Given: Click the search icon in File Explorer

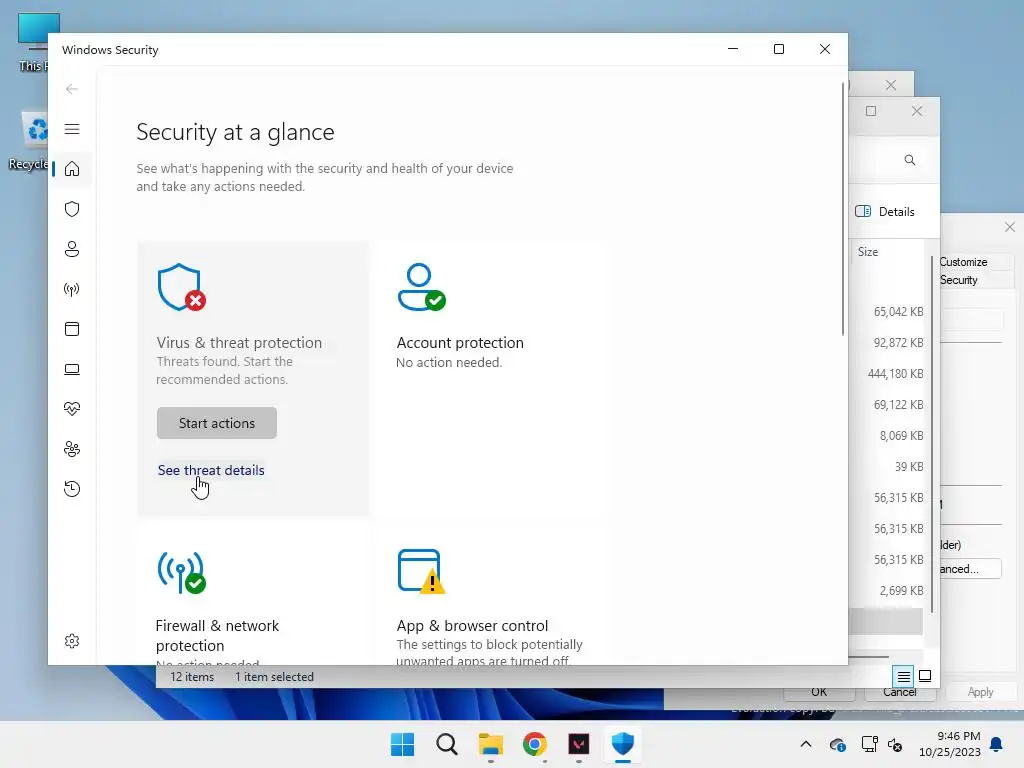Looking at the screenshot, I should coord(910,160).
